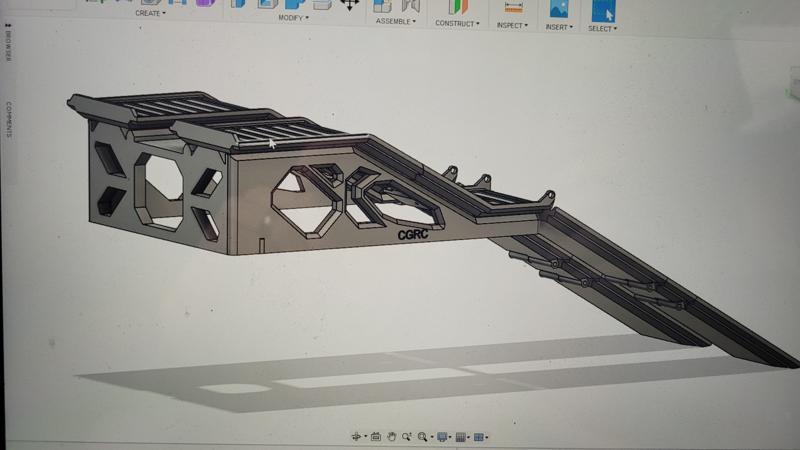800x450 pixels.
Task: Expand the Grid and Snaps dropdown arrow
Action: coord(468,437)
